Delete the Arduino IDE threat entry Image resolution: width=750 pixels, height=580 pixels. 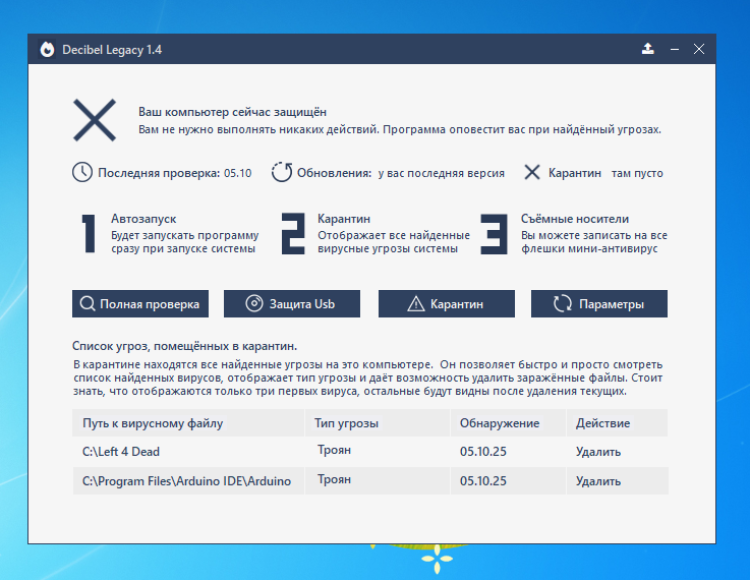click(x=598, y=481)
